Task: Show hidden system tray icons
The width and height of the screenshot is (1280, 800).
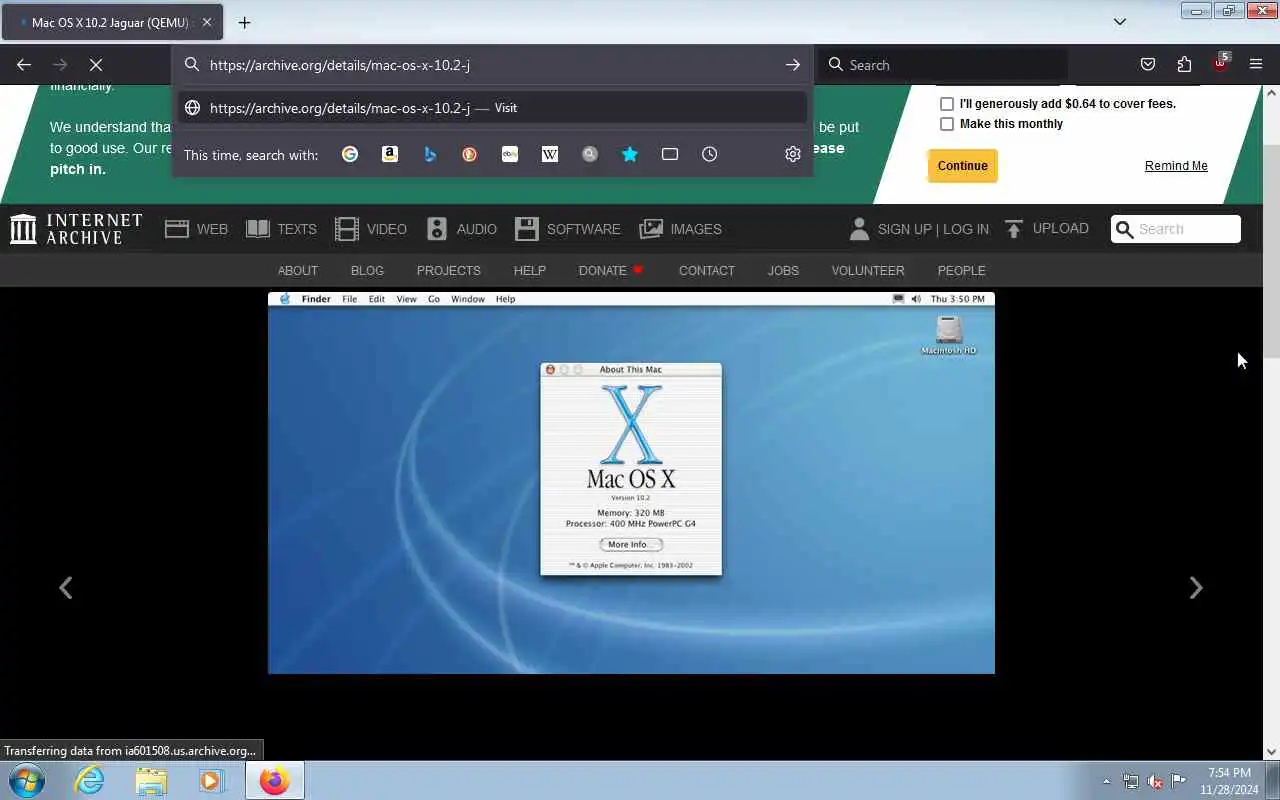Action: 1106,781
